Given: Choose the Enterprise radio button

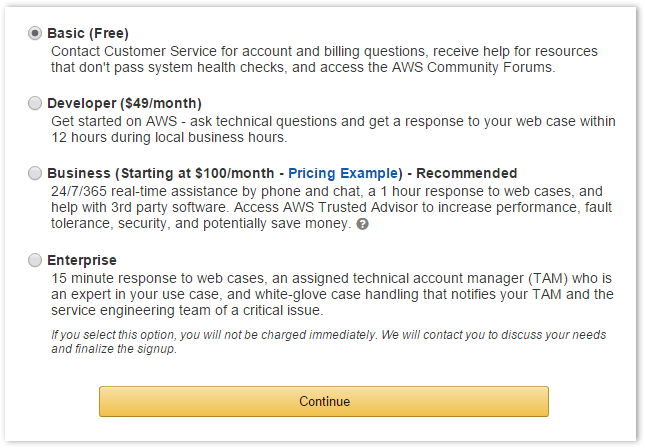Looking at the screenshot, I should pyautogui.click(x=35, y=260).
